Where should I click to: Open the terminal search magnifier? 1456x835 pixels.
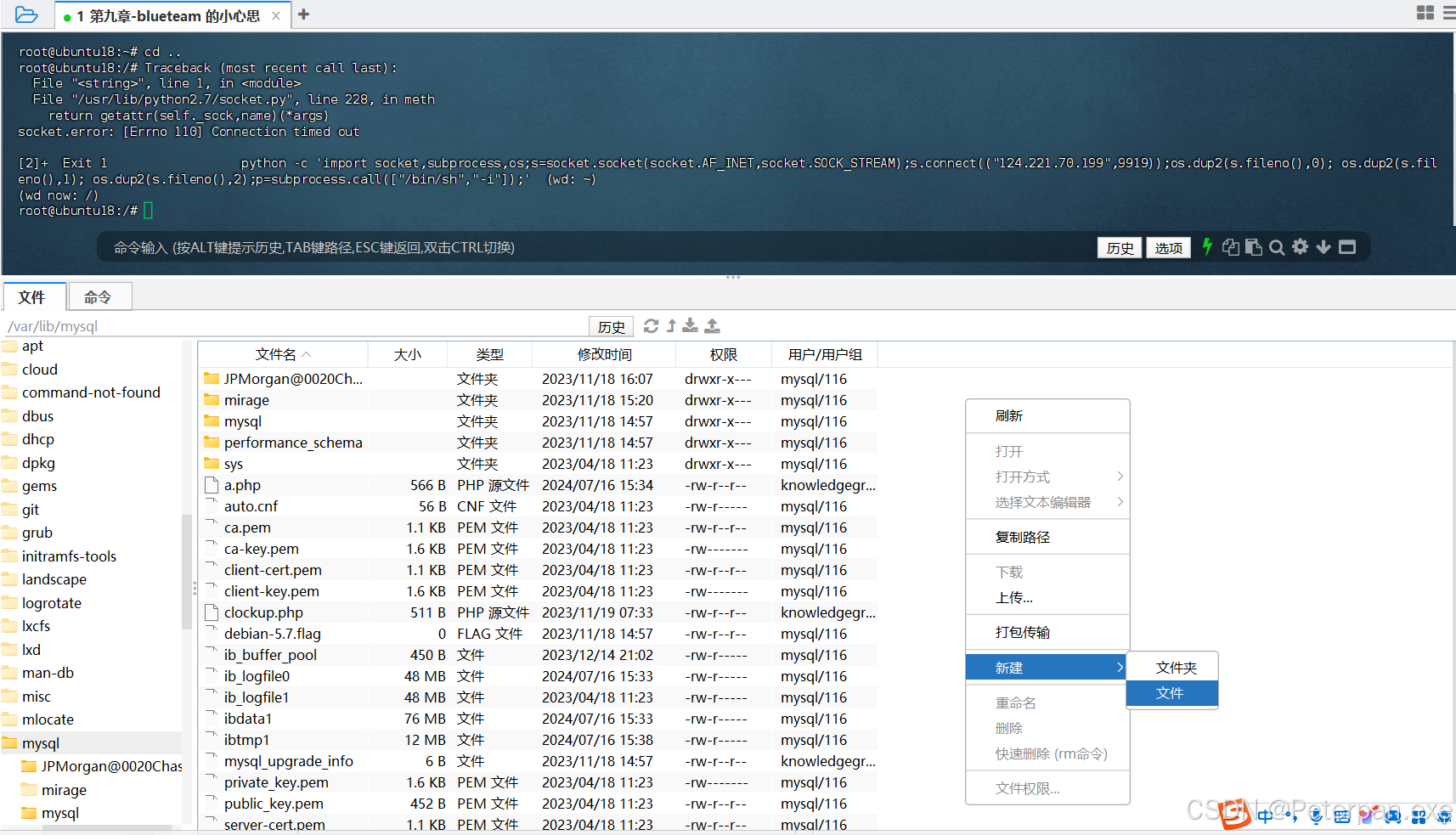[1277, 247]
